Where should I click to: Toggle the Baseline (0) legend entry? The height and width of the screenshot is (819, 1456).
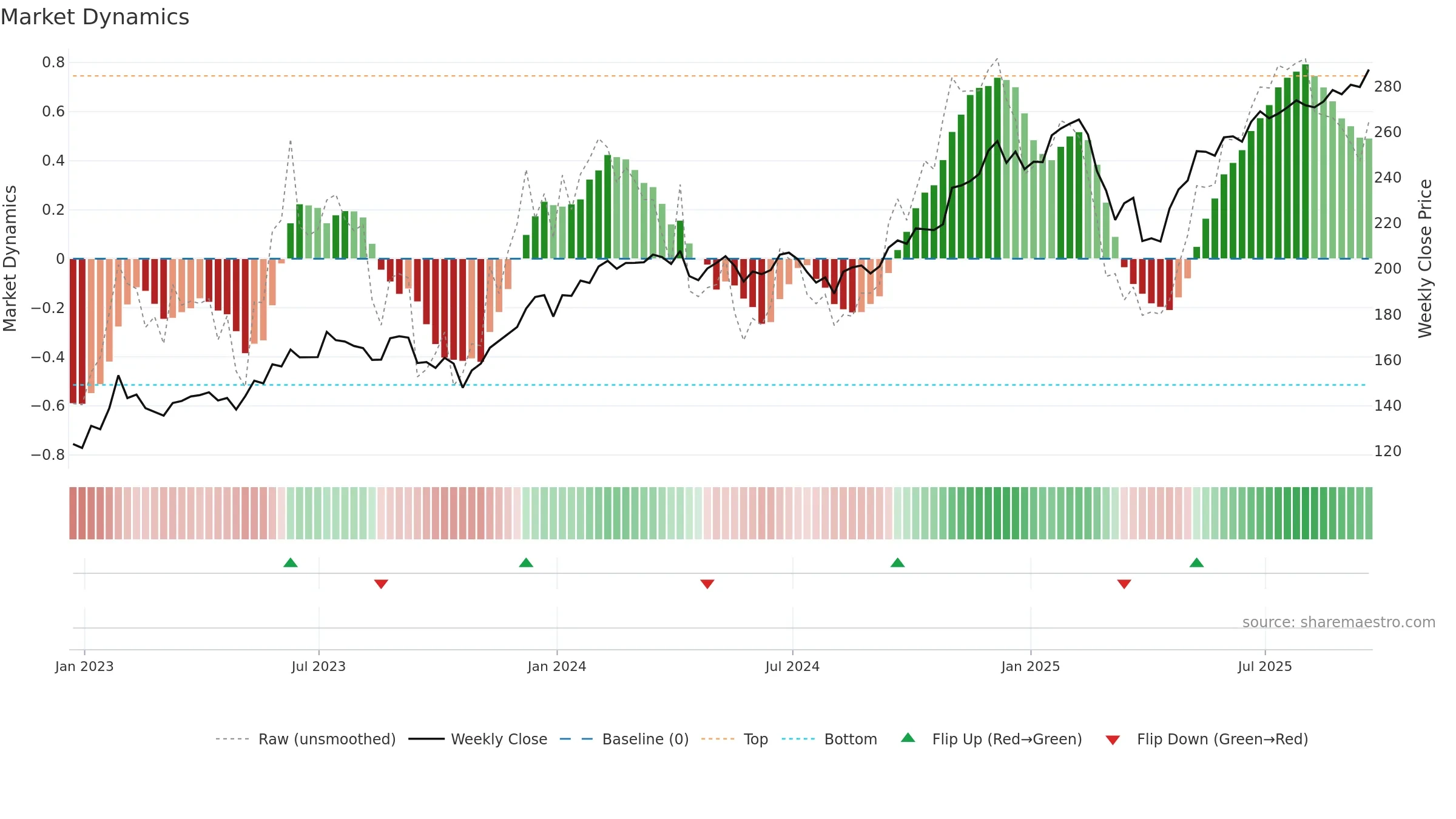pos(624,739)
